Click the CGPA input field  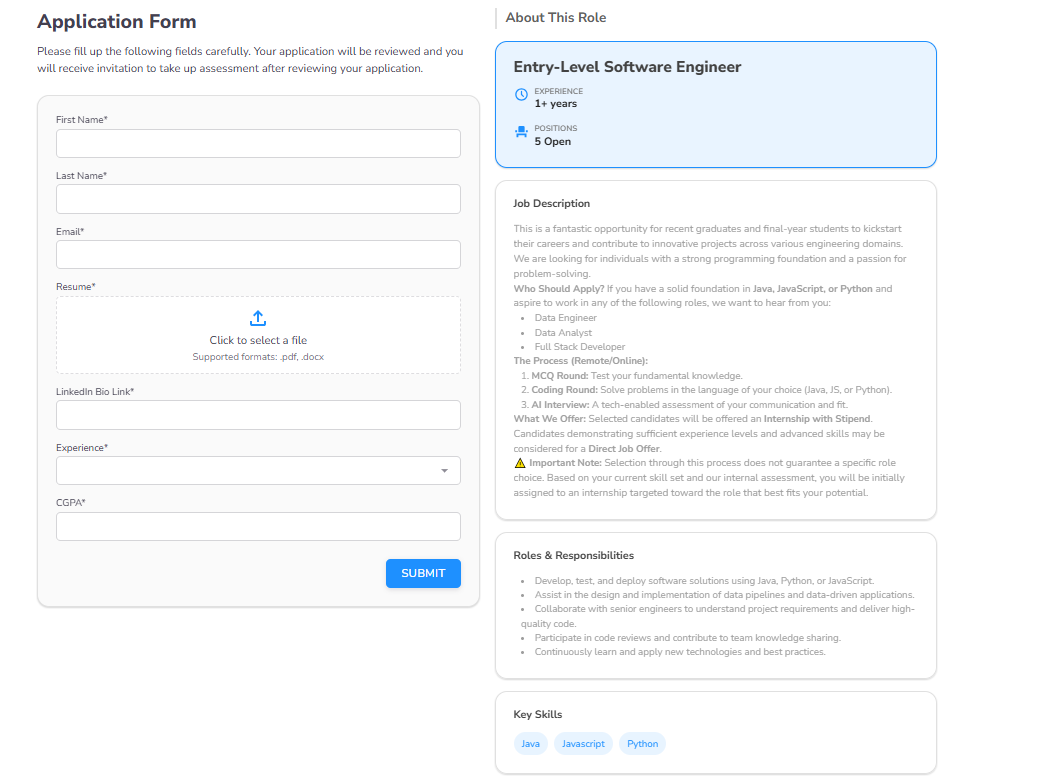pos(258,526)
